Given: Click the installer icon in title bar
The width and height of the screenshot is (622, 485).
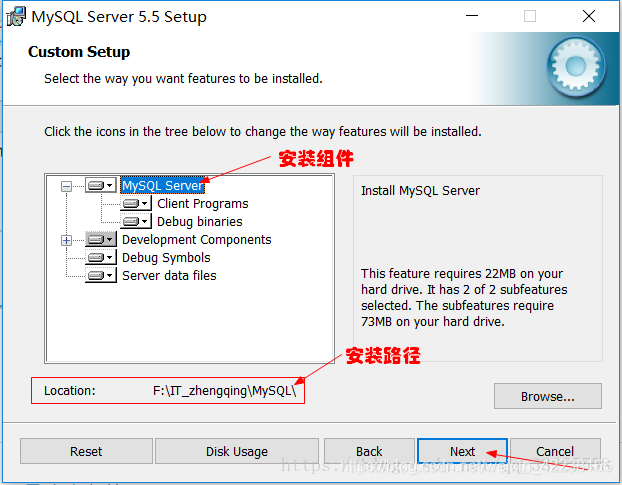Looking at the screenshot, I should pos(16,17).
